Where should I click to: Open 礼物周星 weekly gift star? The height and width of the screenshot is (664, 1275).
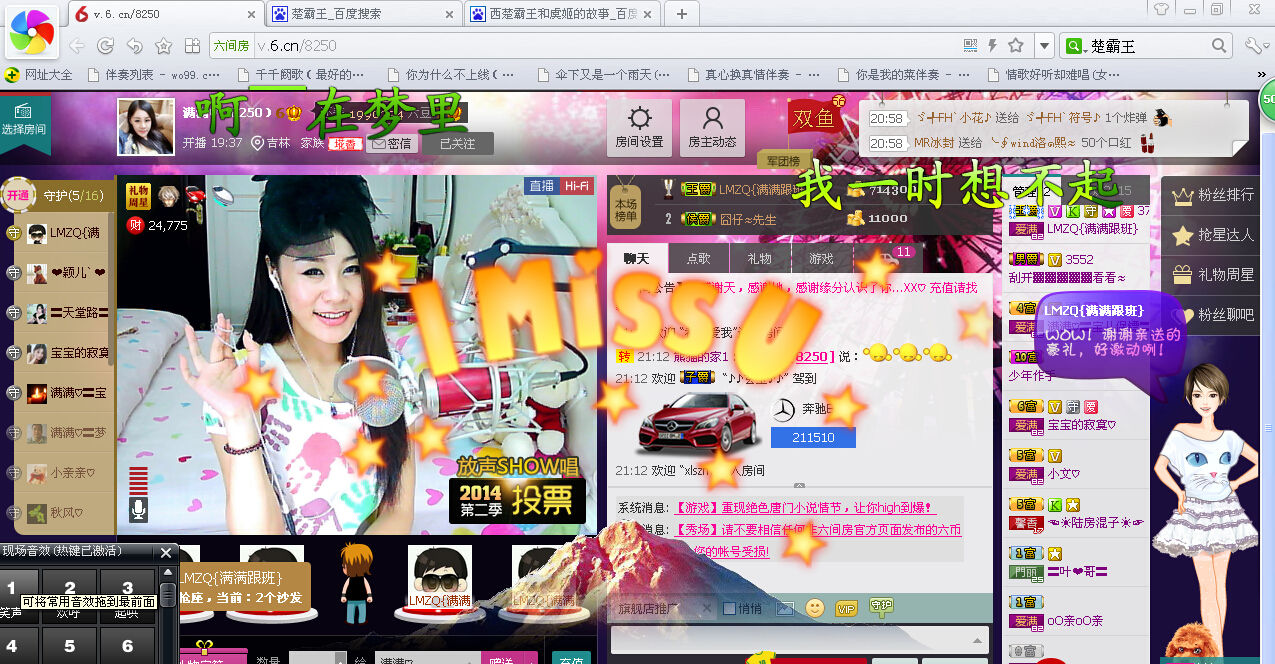1211,274
